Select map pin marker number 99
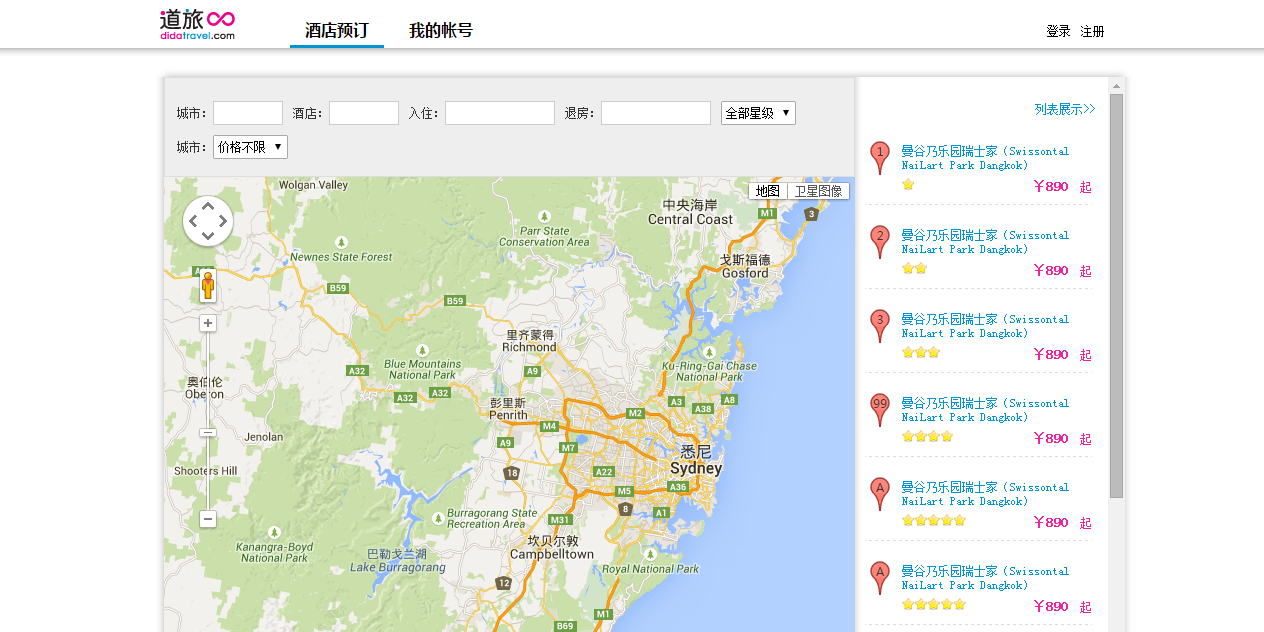Screen dimensions: 1264x632 point(879,409)
